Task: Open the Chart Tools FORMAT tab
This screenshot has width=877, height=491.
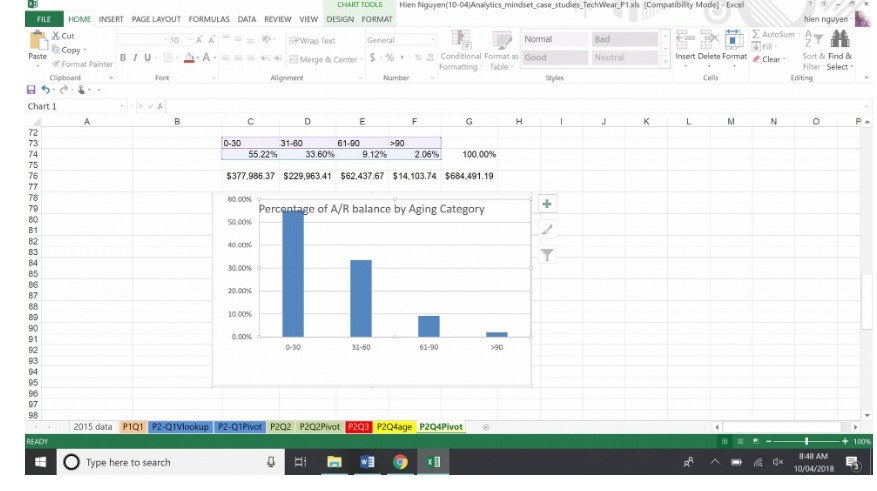Action: click(376, 19)
